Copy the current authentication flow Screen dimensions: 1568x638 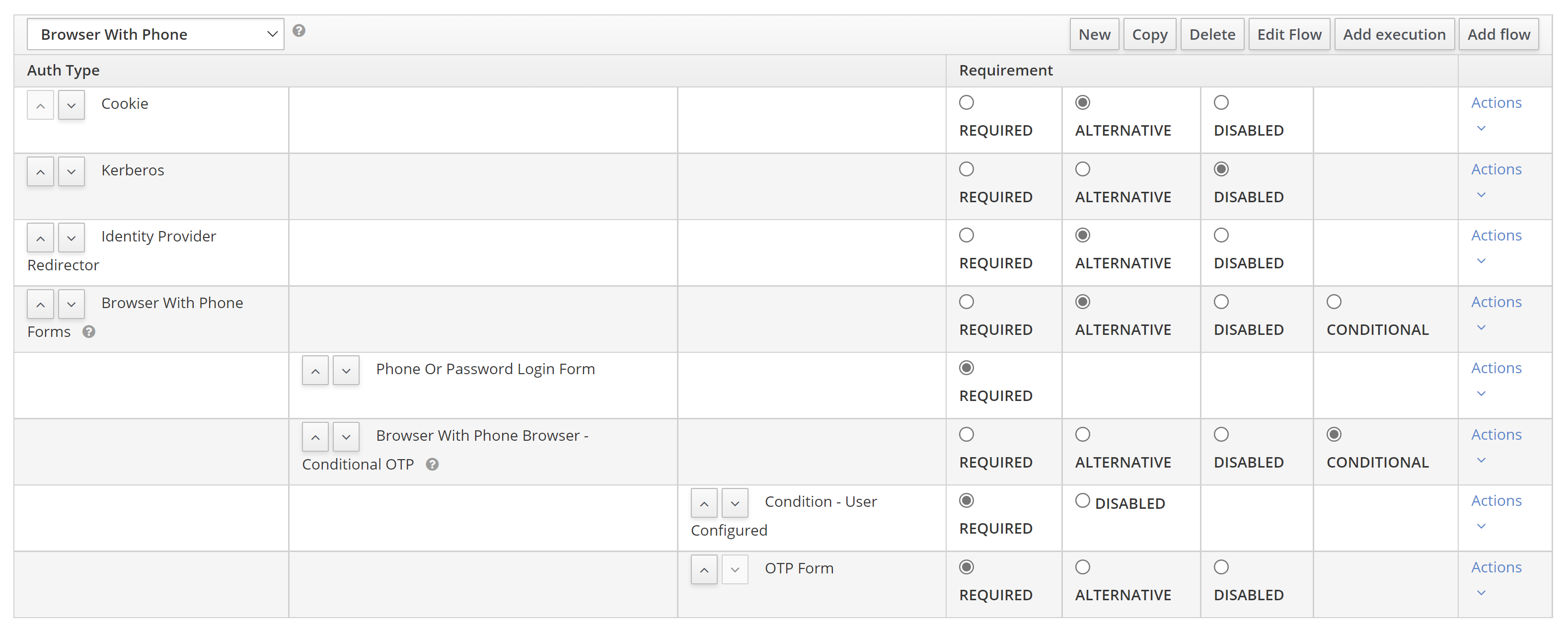click(1149, 35)
